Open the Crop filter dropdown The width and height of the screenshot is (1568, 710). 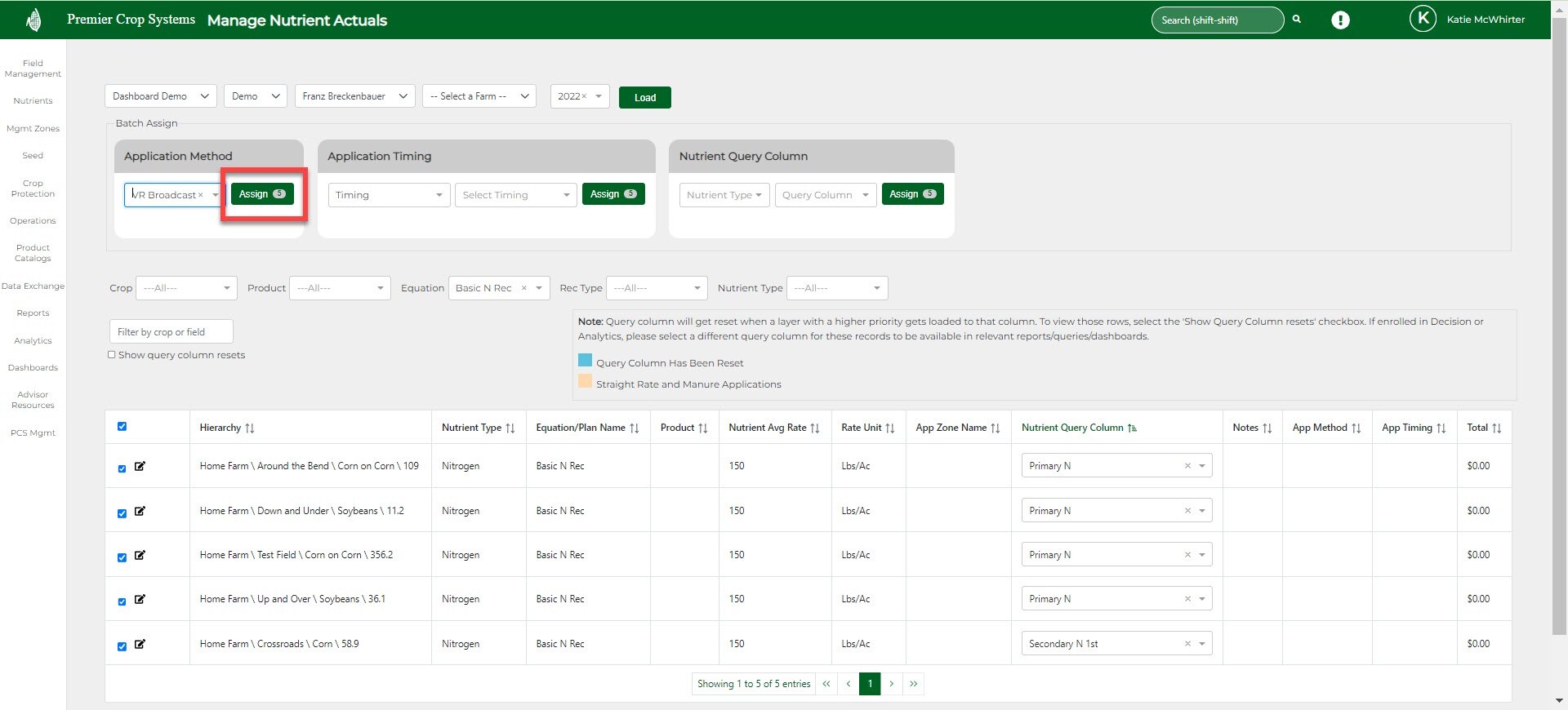point(186,288)
